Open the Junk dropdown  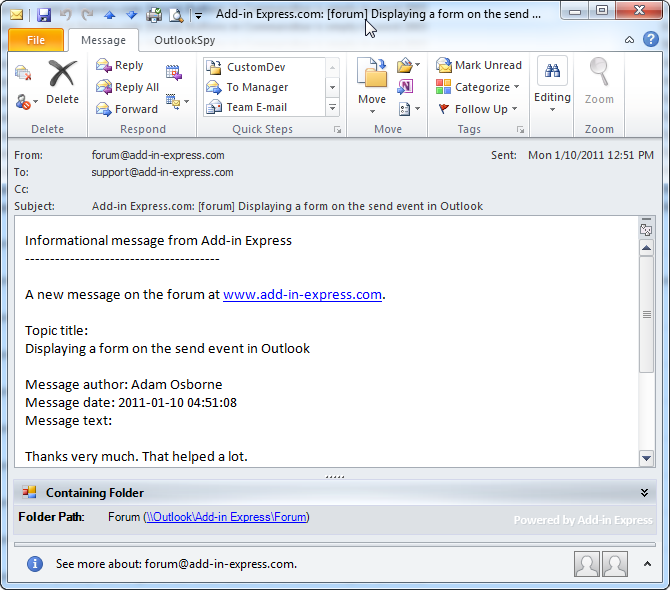pyautogui.click(x=26, y=102)
